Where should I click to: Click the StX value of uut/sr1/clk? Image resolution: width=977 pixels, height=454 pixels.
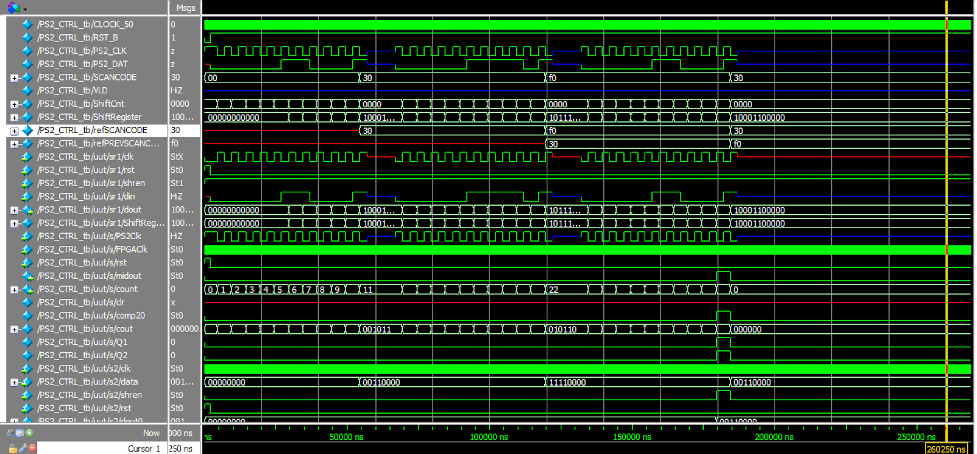click(176, 156)
